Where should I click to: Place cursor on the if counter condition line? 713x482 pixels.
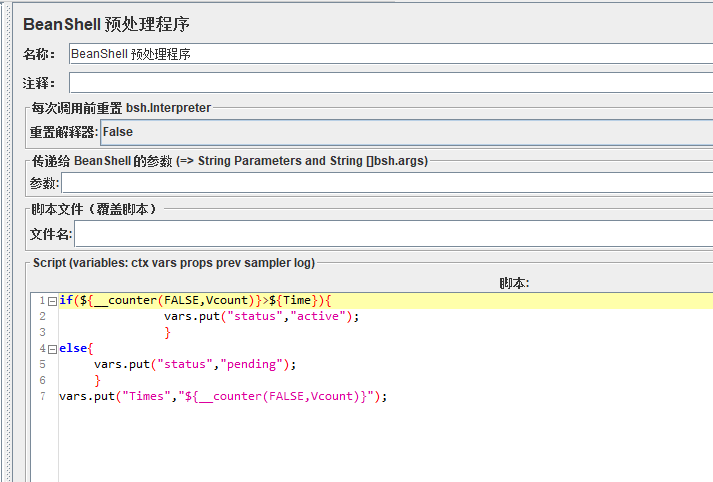pyautogui.click(x=196, y=300)
